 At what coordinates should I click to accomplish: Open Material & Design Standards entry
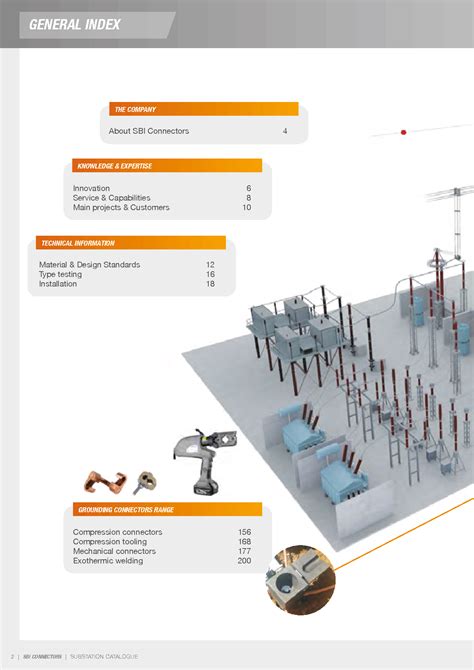tap(89, 265)
